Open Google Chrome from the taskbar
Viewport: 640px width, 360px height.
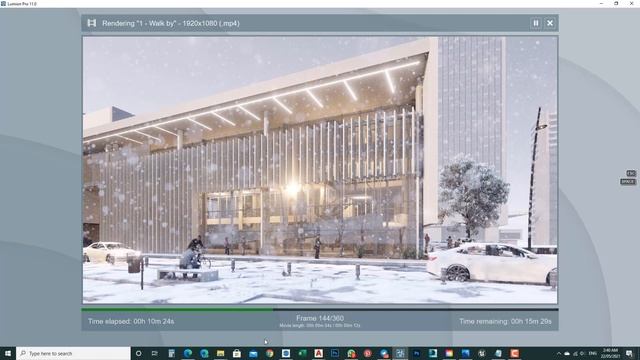tap(269, 353)
